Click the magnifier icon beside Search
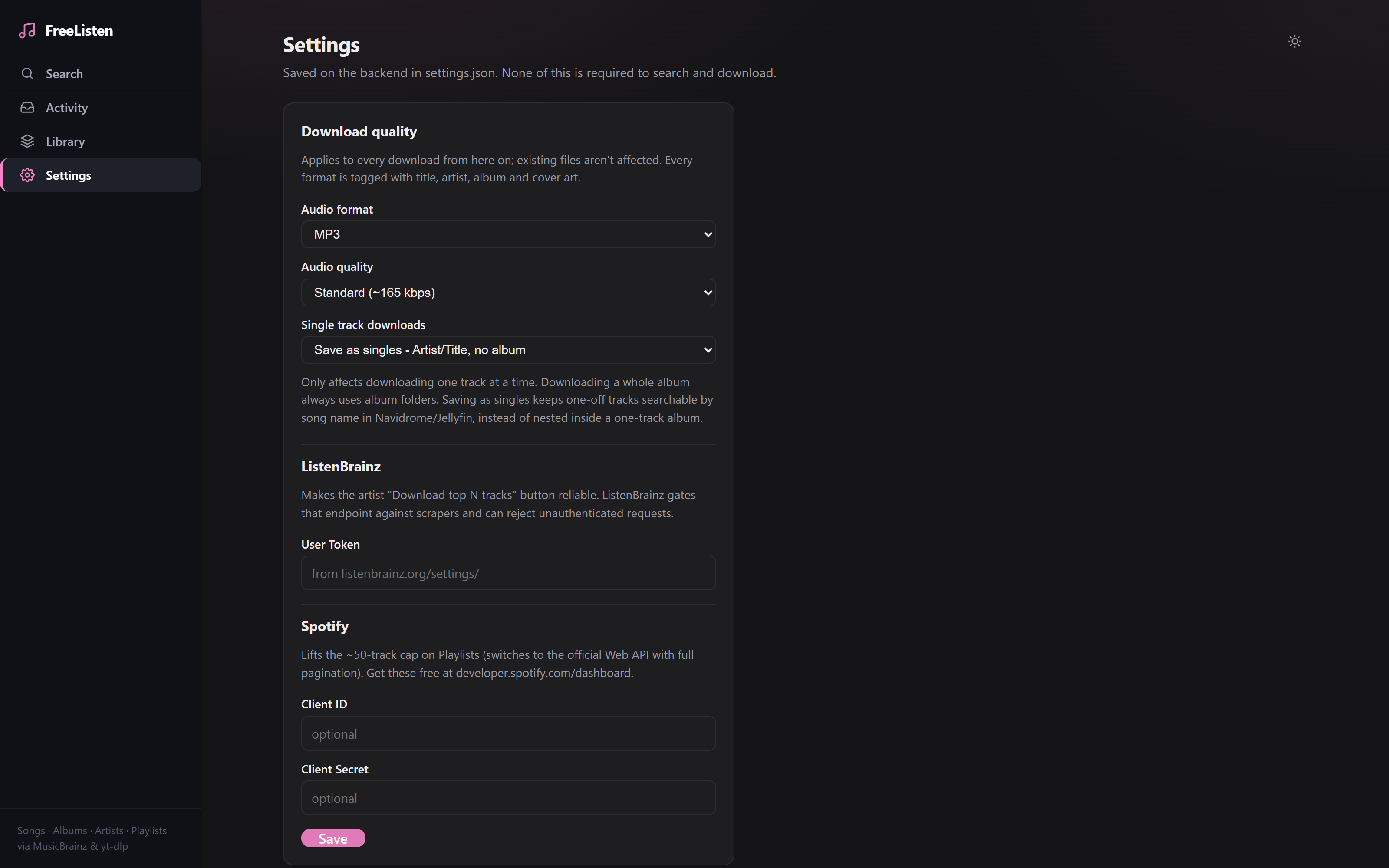The width and height of the screenshot is (1389, 868). coord(27,73)
